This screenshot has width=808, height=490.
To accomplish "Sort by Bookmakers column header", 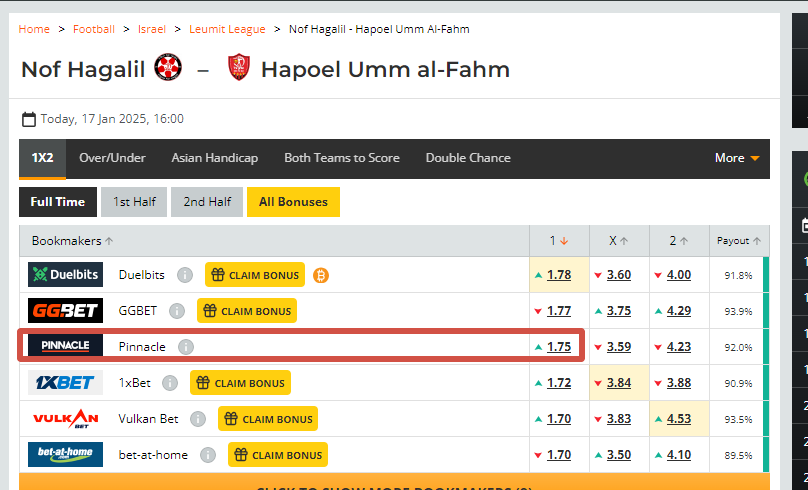I will 72,241.
